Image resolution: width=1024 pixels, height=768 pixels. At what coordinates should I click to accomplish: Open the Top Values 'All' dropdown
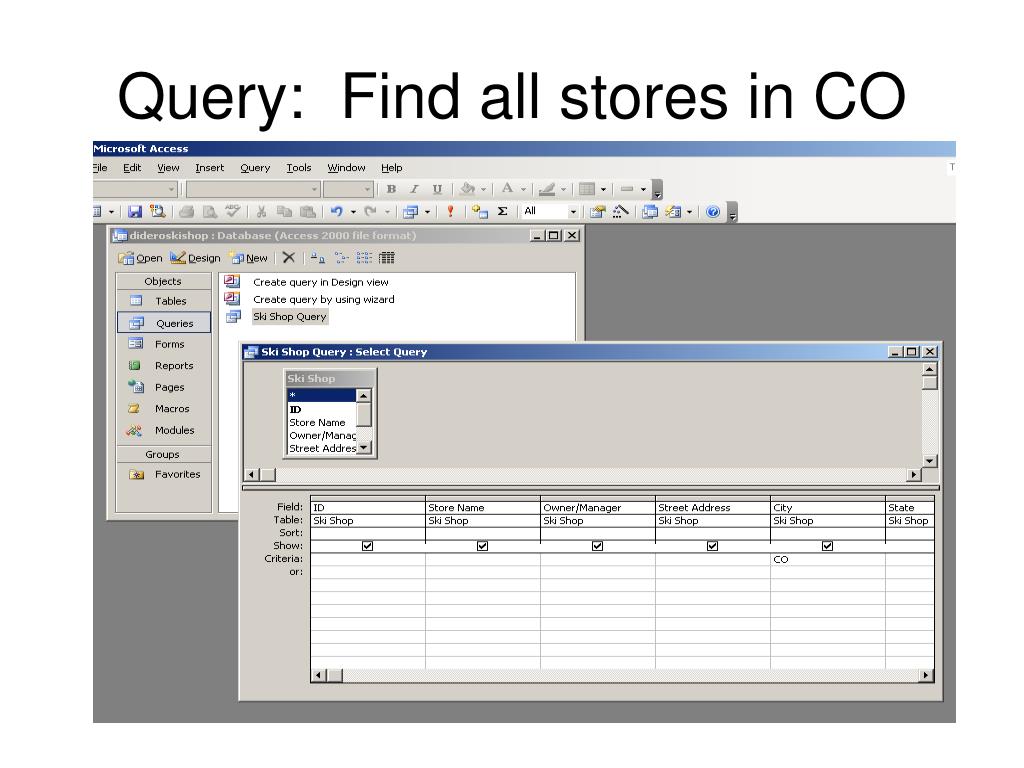[x=573, y=212]
